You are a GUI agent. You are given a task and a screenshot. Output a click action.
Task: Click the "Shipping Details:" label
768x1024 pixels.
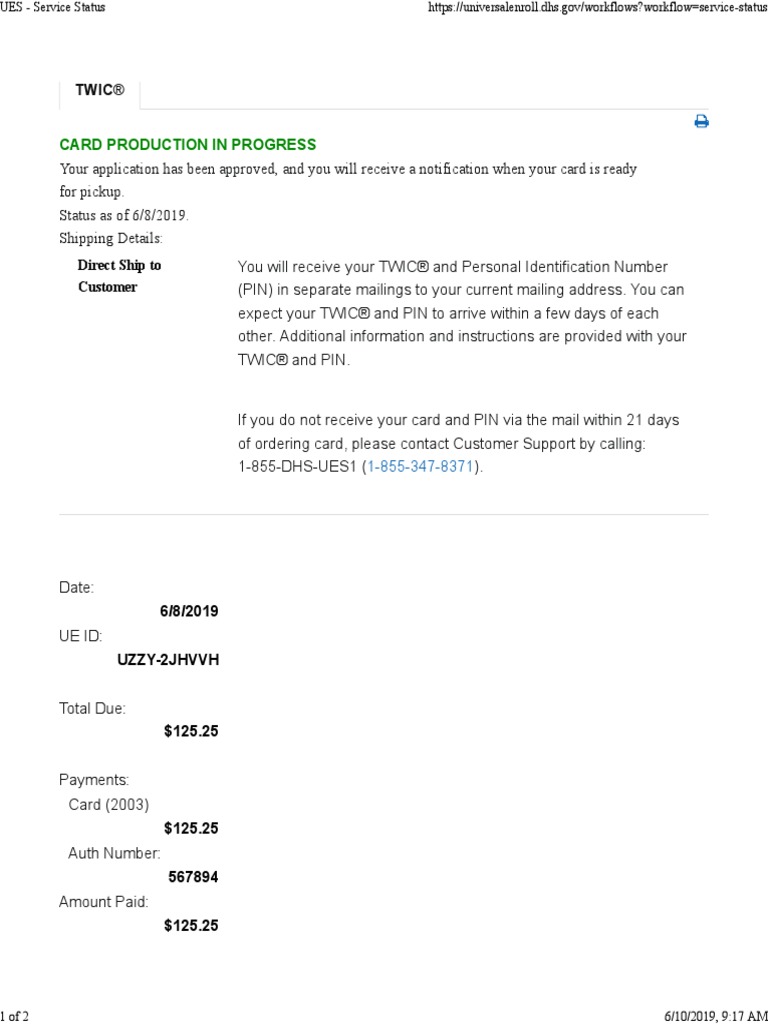[x=110, y=238]
